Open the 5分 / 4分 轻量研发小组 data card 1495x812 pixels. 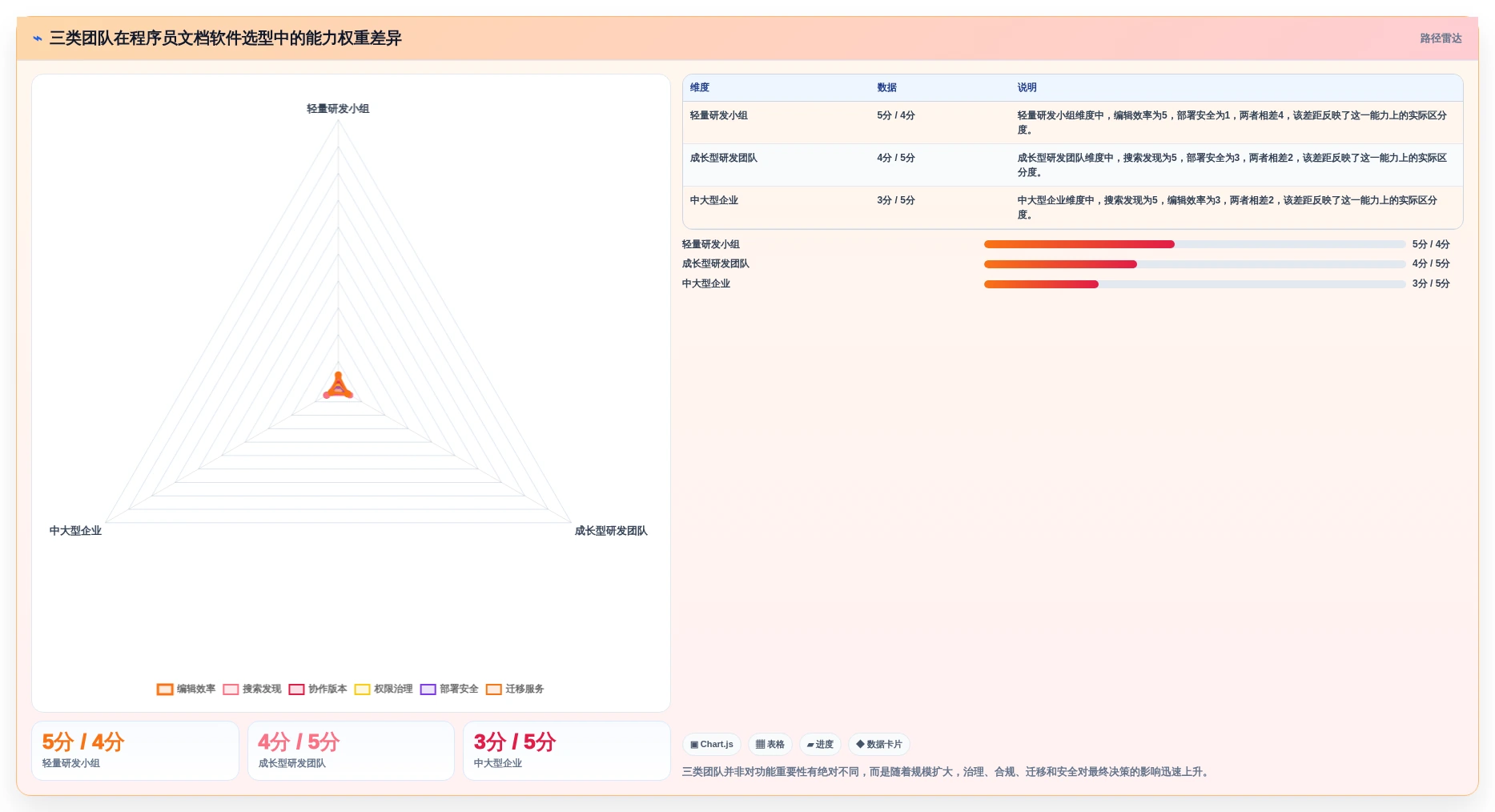point(135,750)
